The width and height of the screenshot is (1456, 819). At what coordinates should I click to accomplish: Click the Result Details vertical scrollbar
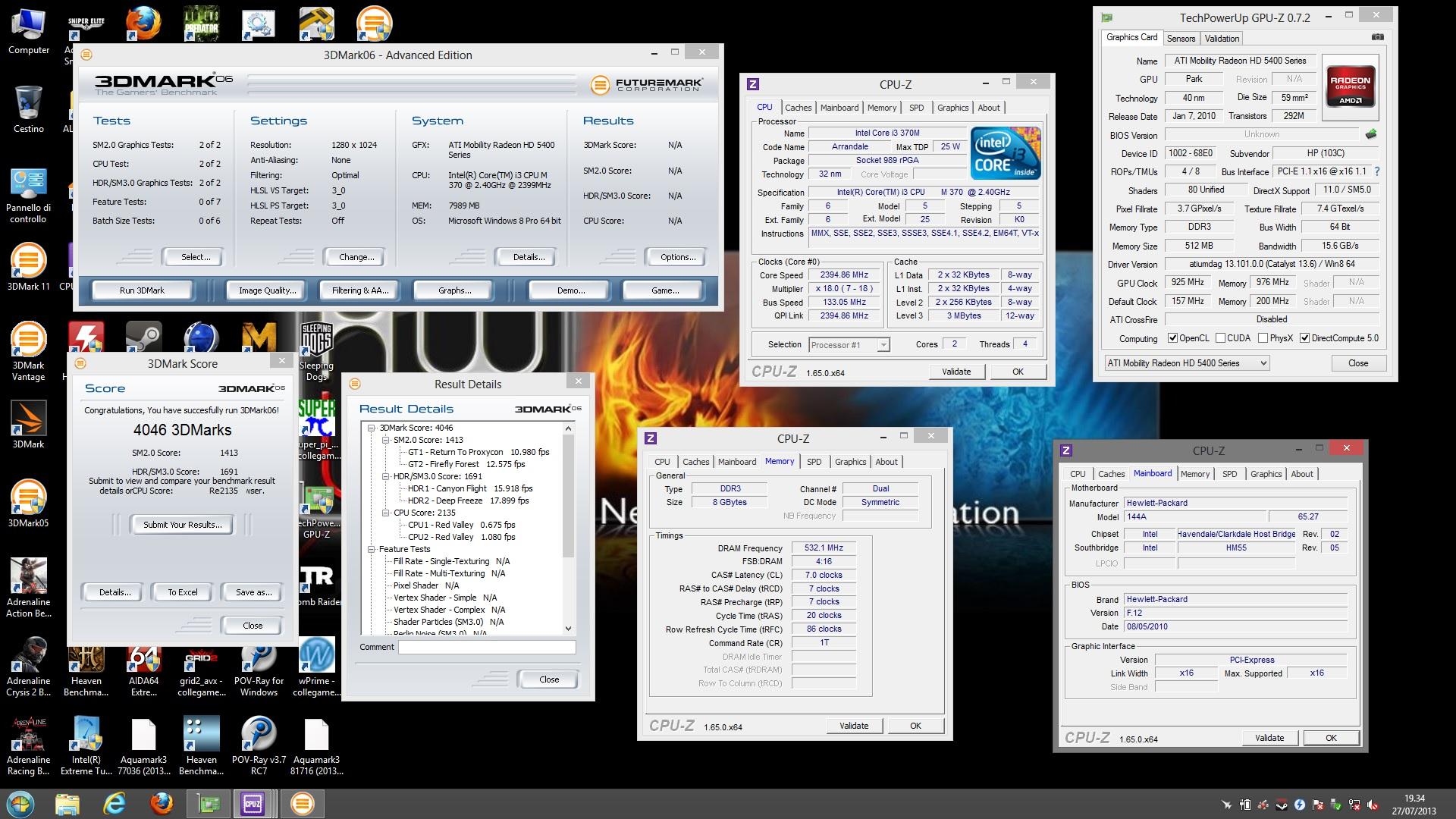pyautogui.click(x=568, y=529)
